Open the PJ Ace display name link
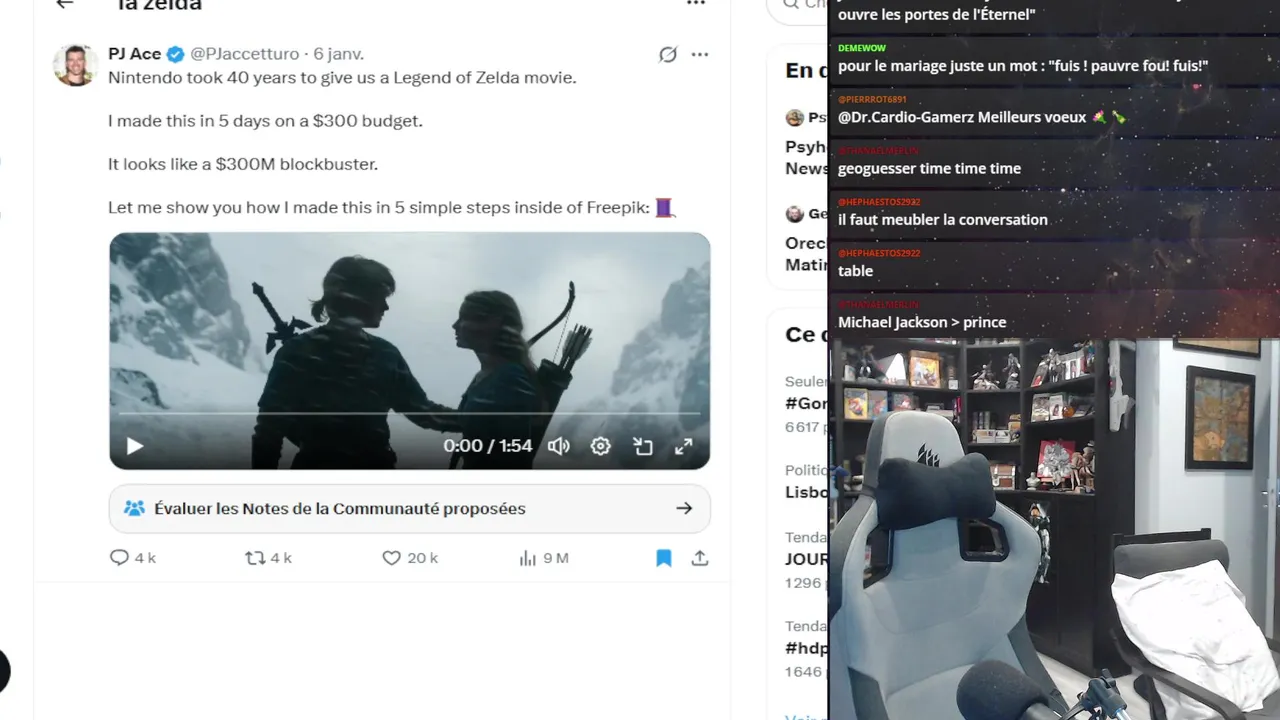Viewport: 1280px width, 720px height. [135, 54]
